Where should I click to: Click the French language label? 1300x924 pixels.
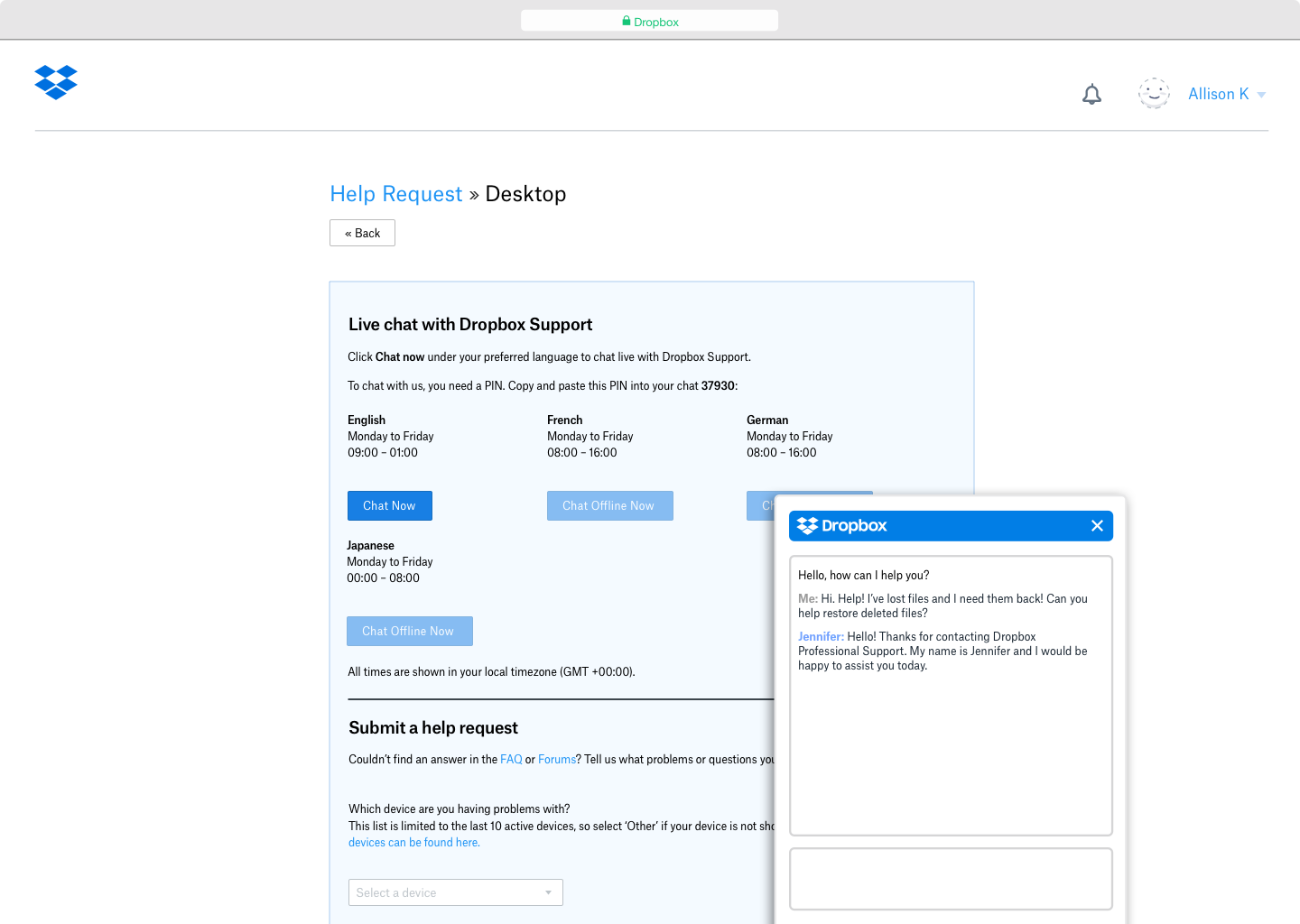(x=565, y=420)
